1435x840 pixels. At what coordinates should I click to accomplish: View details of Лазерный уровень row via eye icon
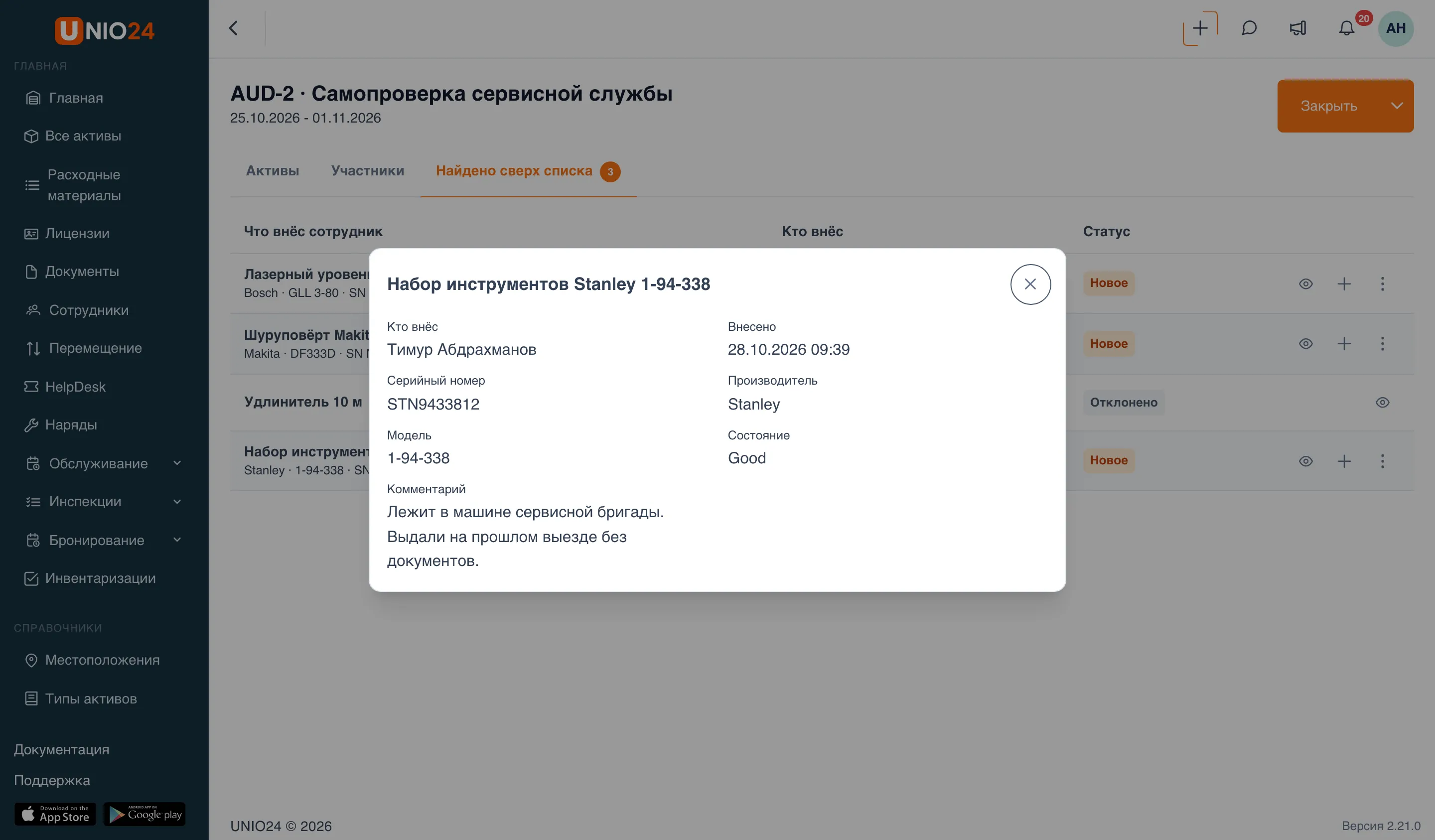click(1306, 283)
